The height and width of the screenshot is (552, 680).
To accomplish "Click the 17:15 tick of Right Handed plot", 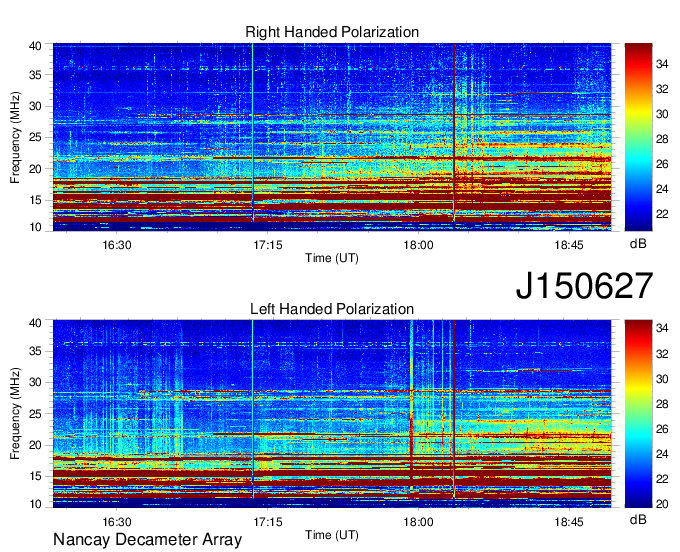I will click(x=268, y=245).
